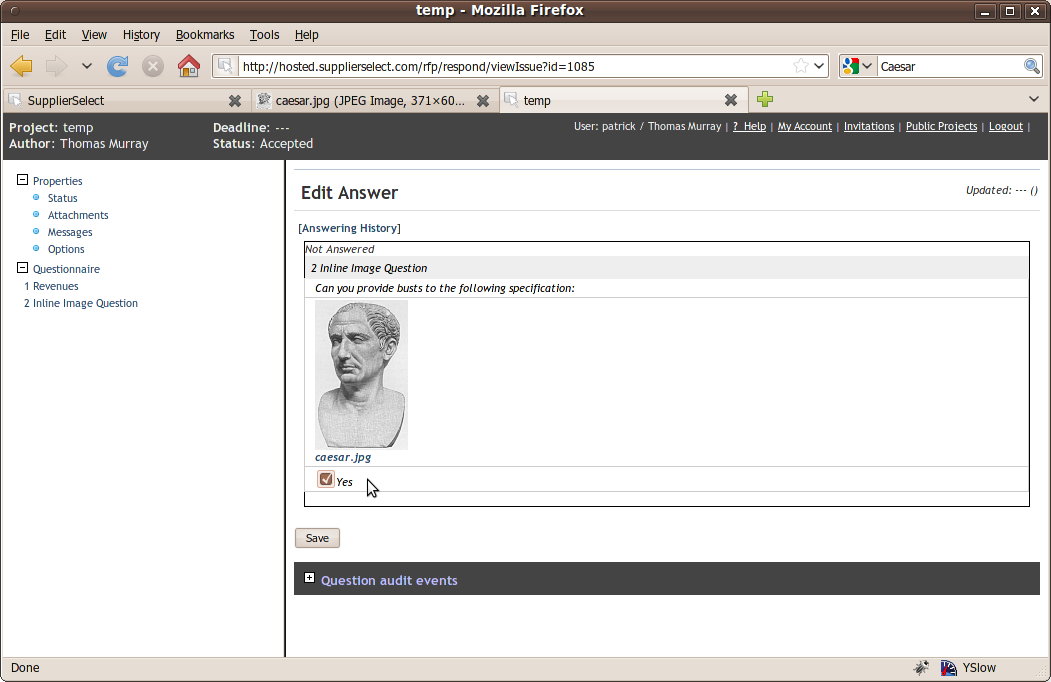Expand the Question audit events section

(309, 578)
